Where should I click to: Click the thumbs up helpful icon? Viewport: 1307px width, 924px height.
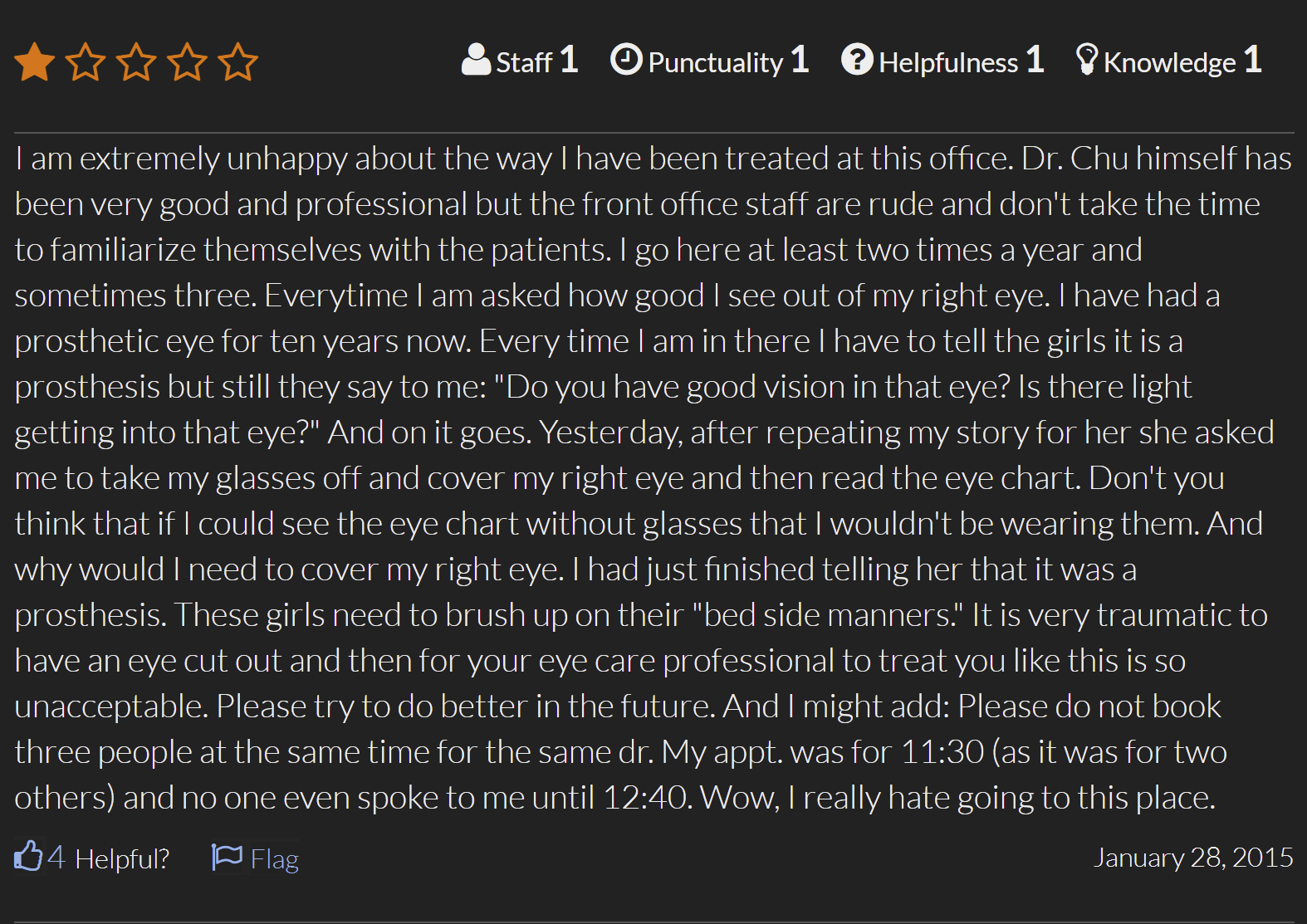[x=28, y=856]
